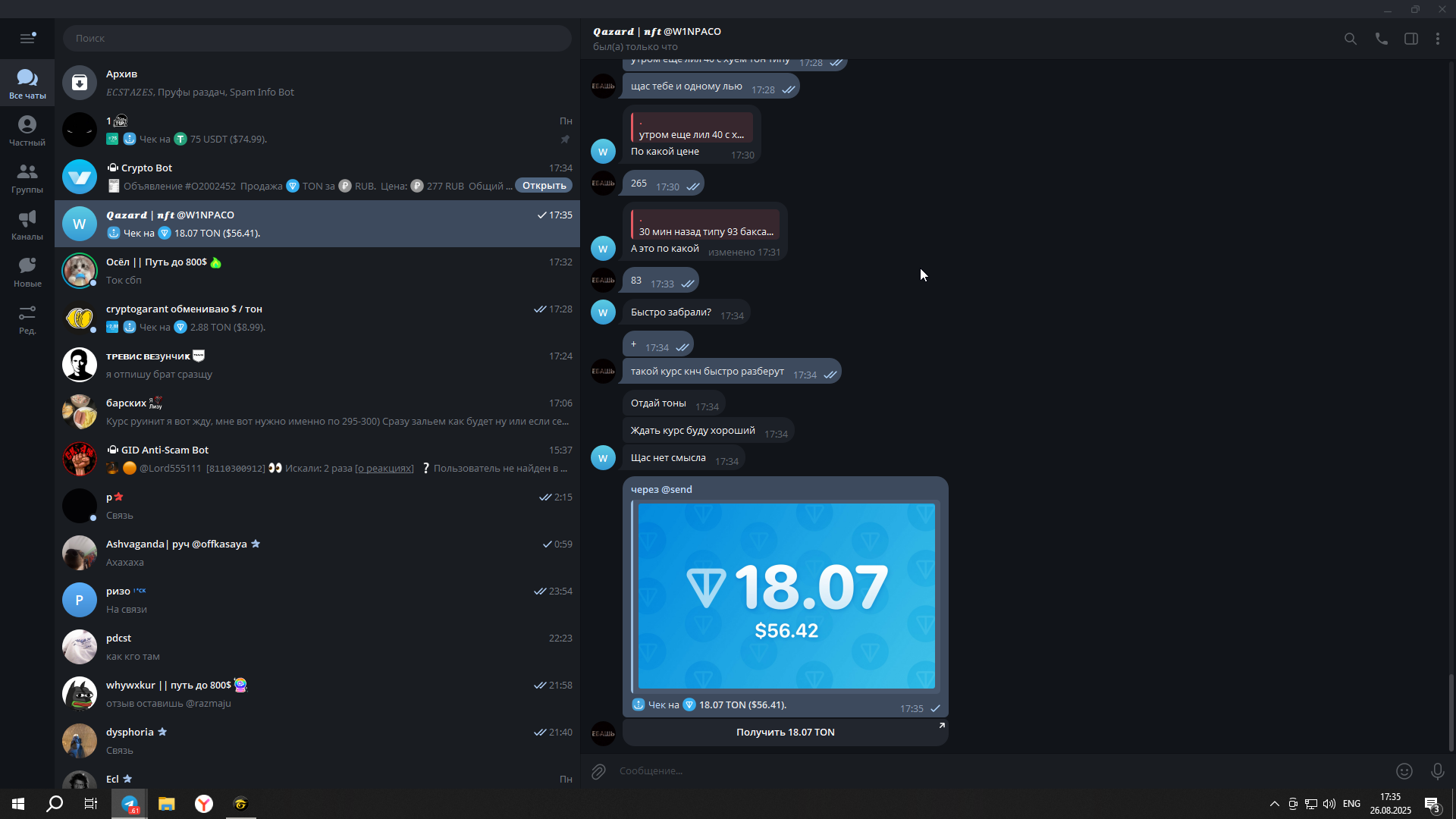Viewport: 1456px width, 819px height.
Task: Click the GID Anti-Scam Bot avatar
Action: tap(80, 459)
